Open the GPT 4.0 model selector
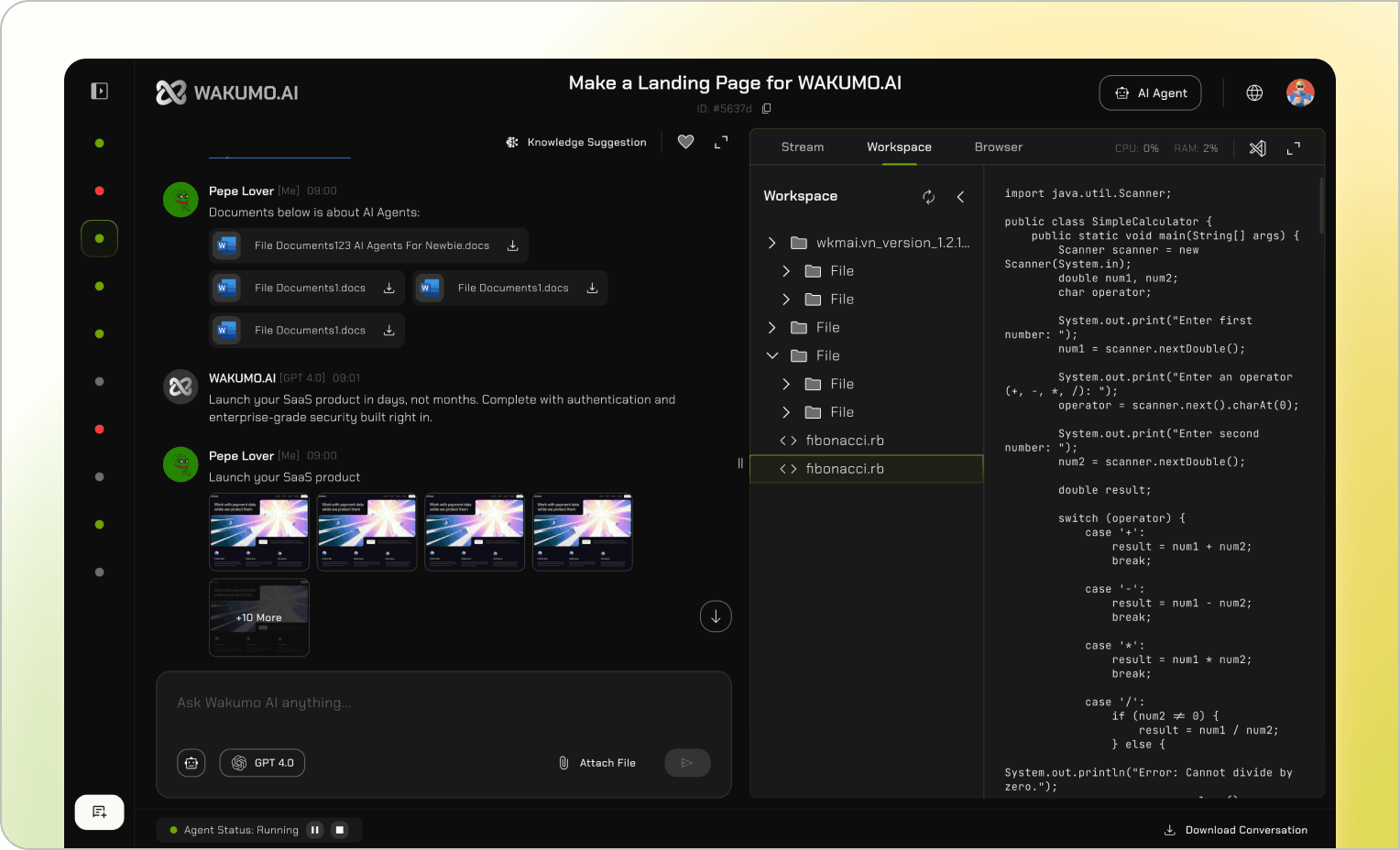Image resolution: width=1400 pixels, height=850 pixels. 262,763
